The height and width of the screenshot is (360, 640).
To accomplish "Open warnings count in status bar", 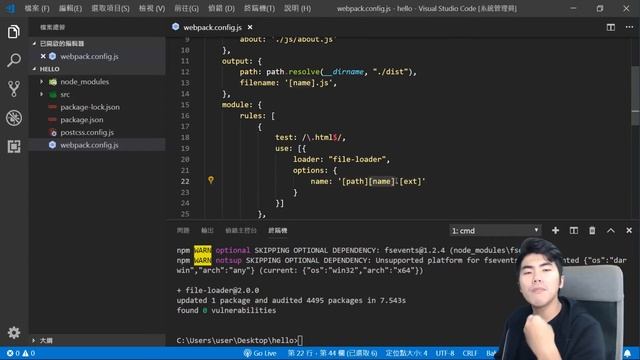I will (29, 353).
